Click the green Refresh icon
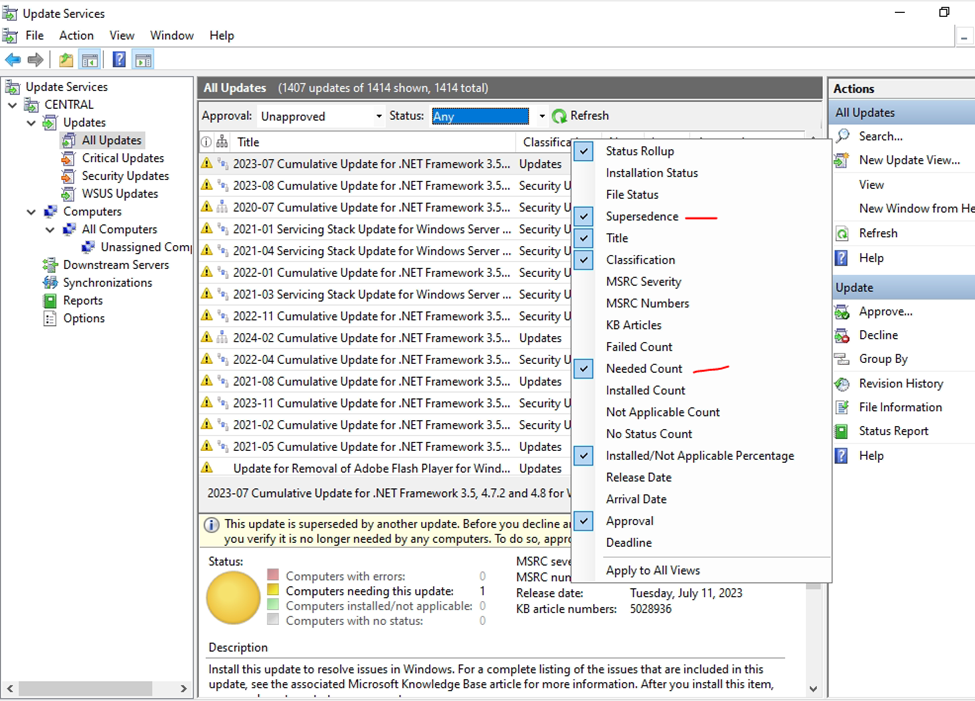 [x=559, y=116]
